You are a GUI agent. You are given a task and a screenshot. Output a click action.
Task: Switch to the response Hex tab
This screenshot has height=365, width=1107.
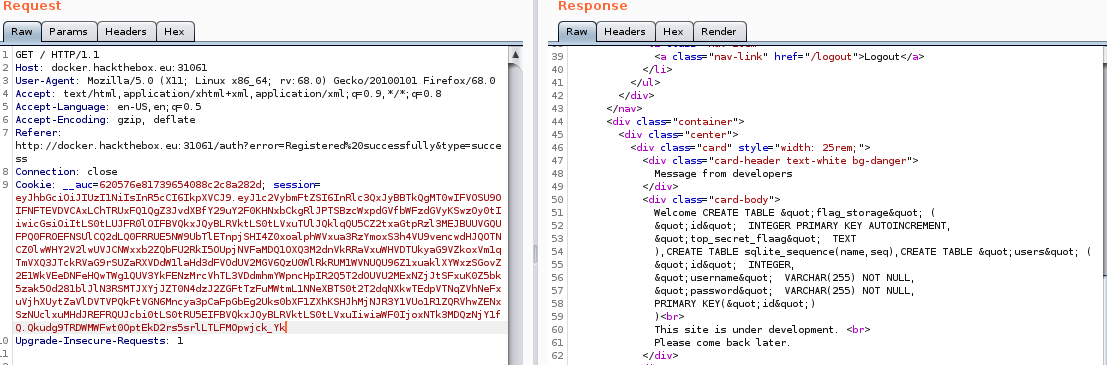click(x=674, y=32)
